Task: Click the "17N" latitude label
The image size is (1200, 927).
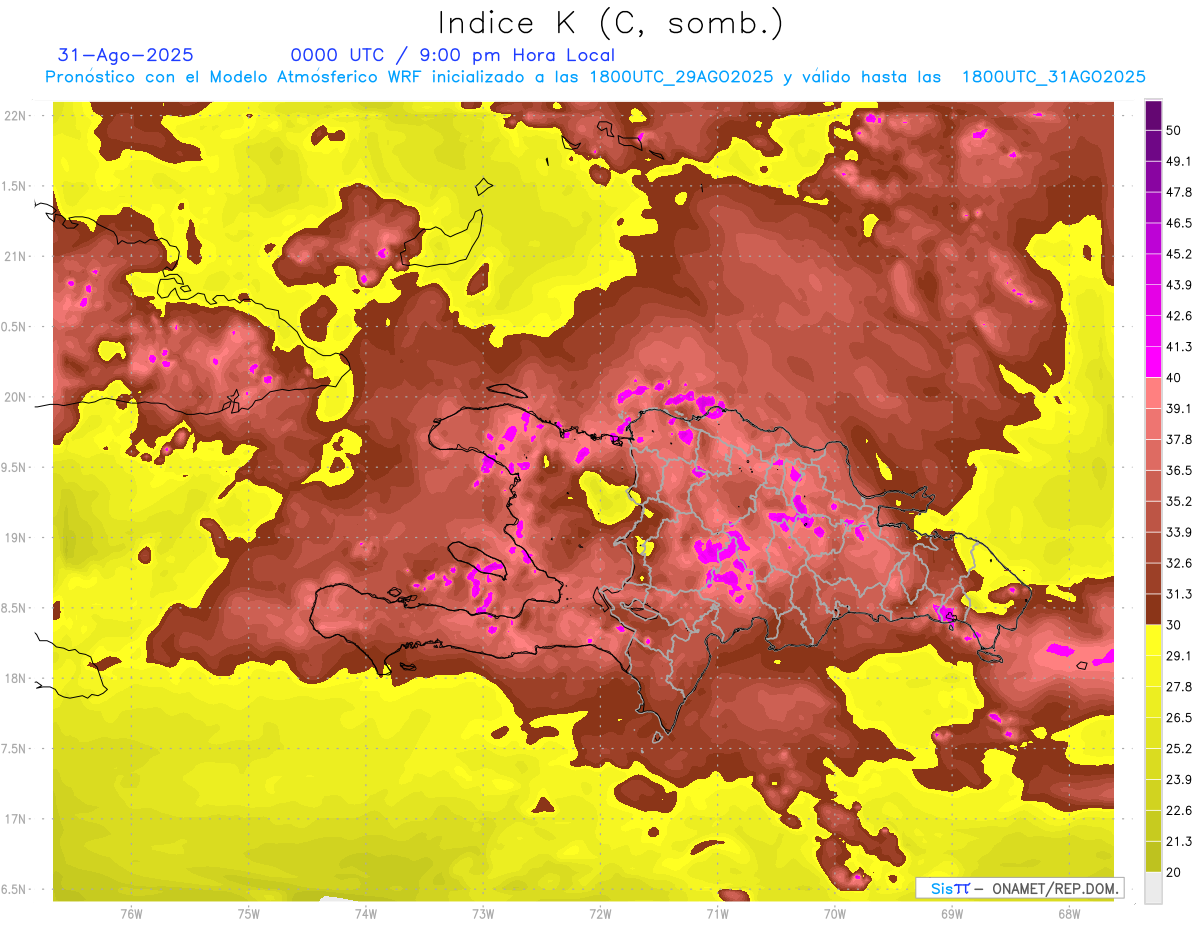Action: point(15,819)
